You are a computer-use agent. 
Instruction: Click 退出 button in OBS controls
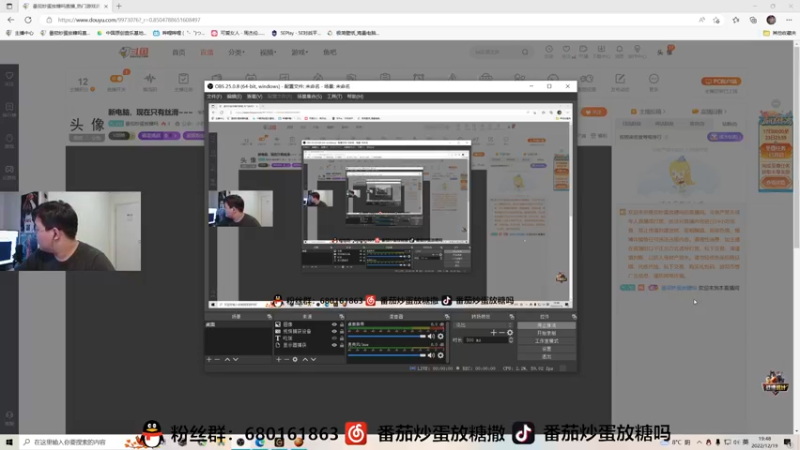point(546,356)
